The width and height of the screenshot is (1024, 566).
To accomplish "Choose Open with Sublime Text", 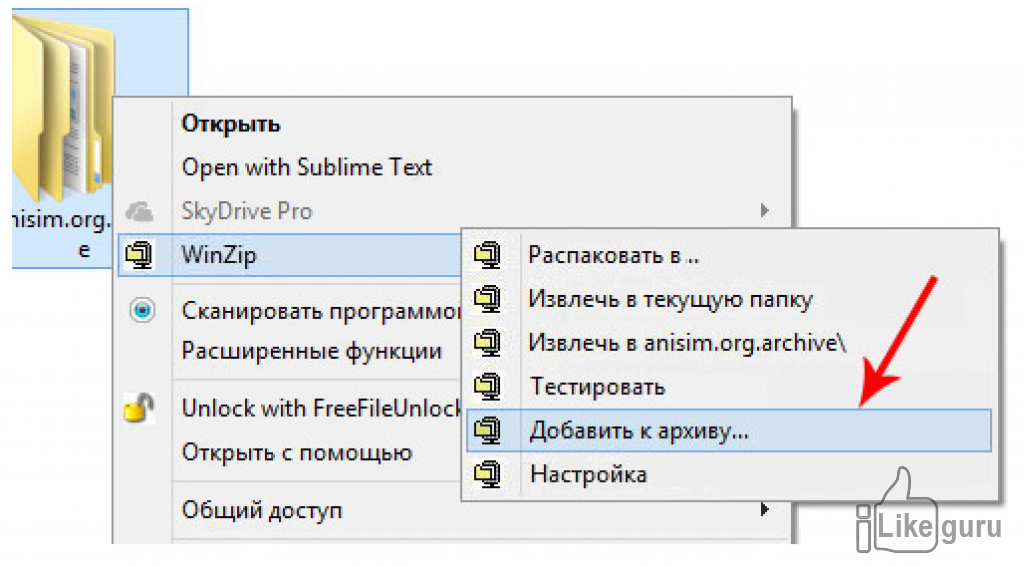I will (x=306, y=167).
